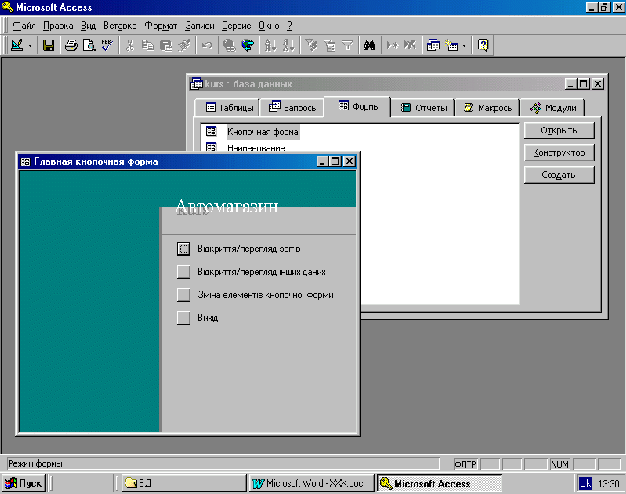Image resolution: width=626 pixels, height=494 pixels.
Task: Open the Пуск Start button
Action: [x=24, y=483]
